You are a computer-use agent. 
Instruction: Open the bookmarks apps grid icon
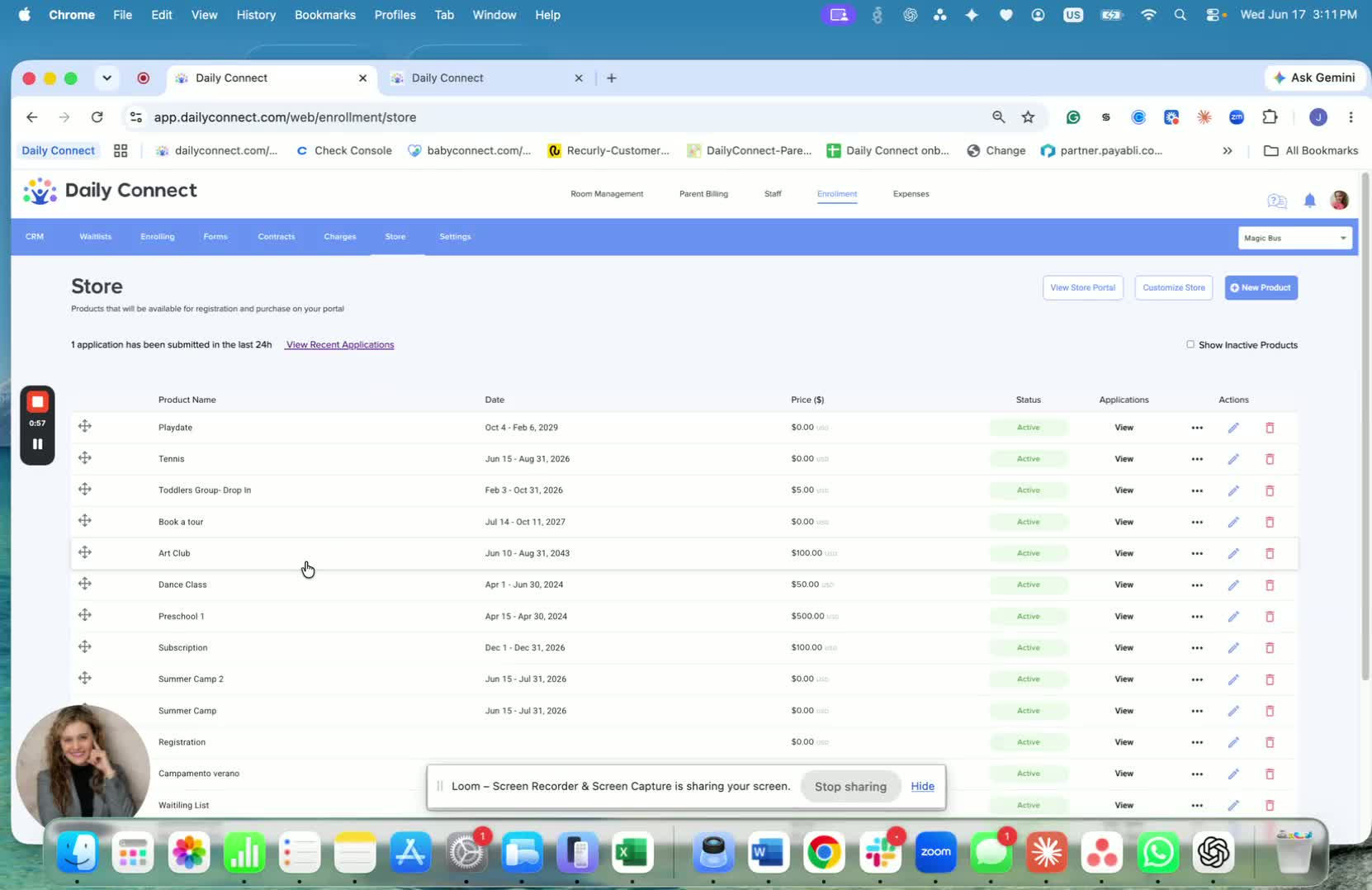point(121,150)
